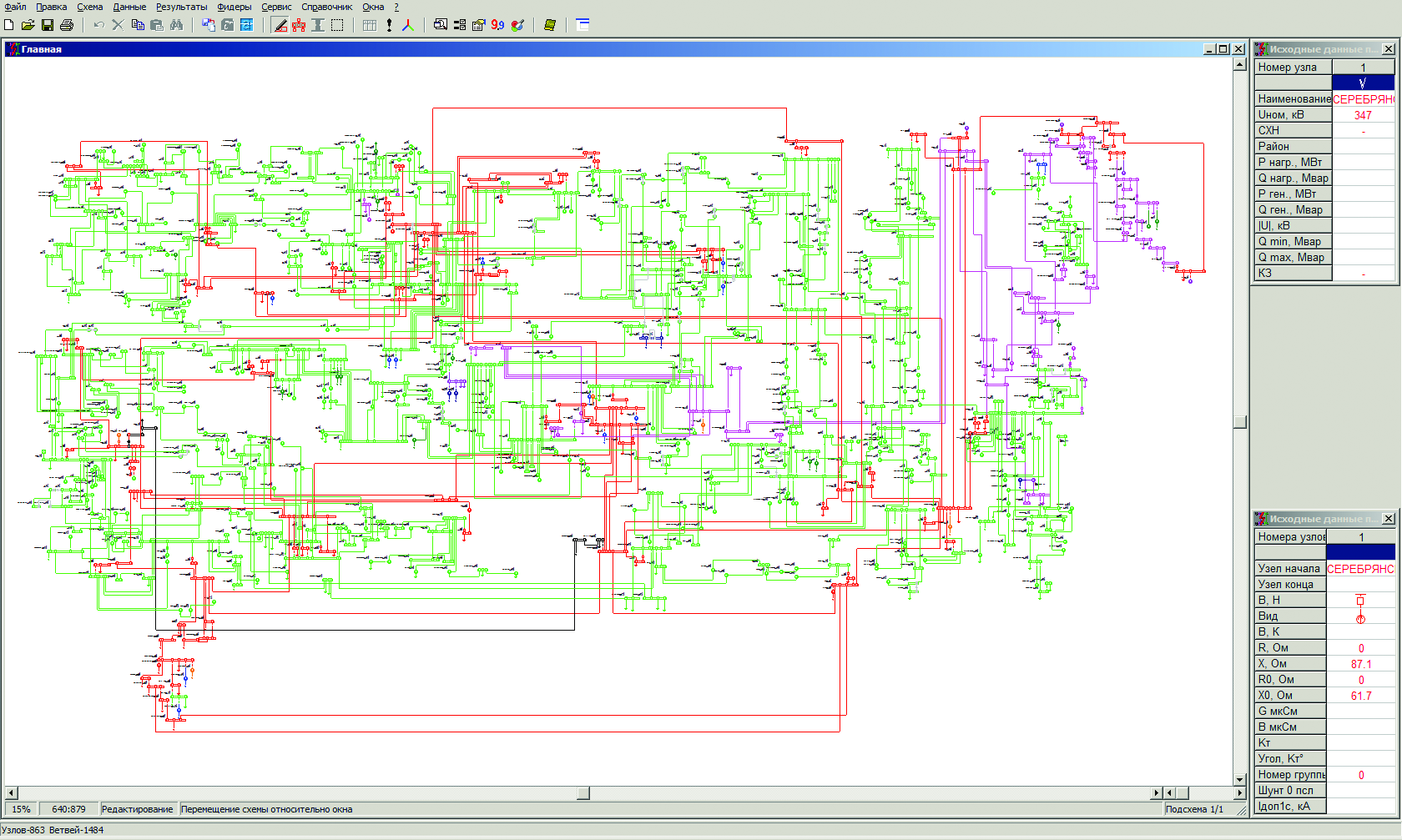Screen dimensions: 1402x840
Task: Open the Справочник menu
Action: [326, 7]
